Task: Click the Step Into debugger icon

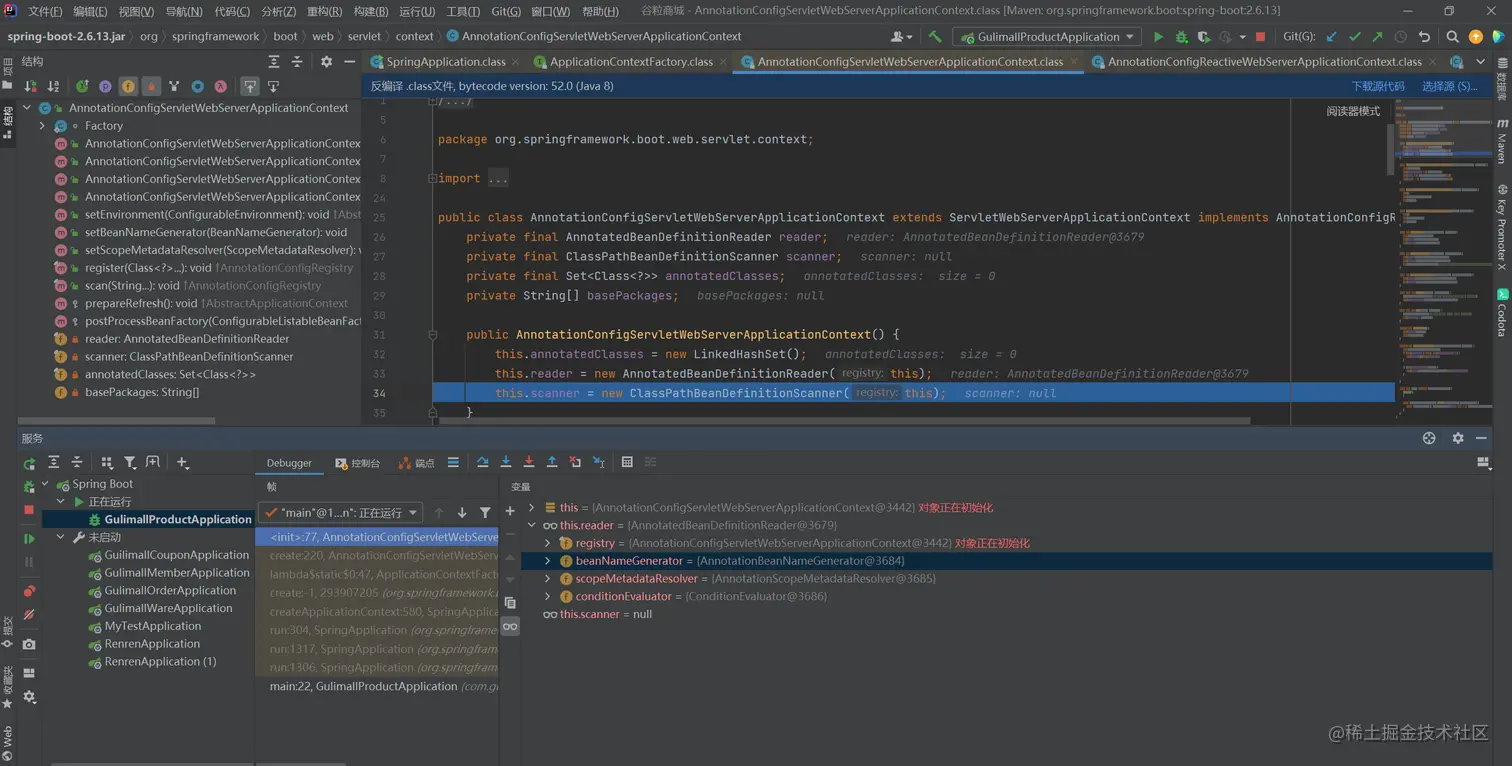Action: point(506,462)
